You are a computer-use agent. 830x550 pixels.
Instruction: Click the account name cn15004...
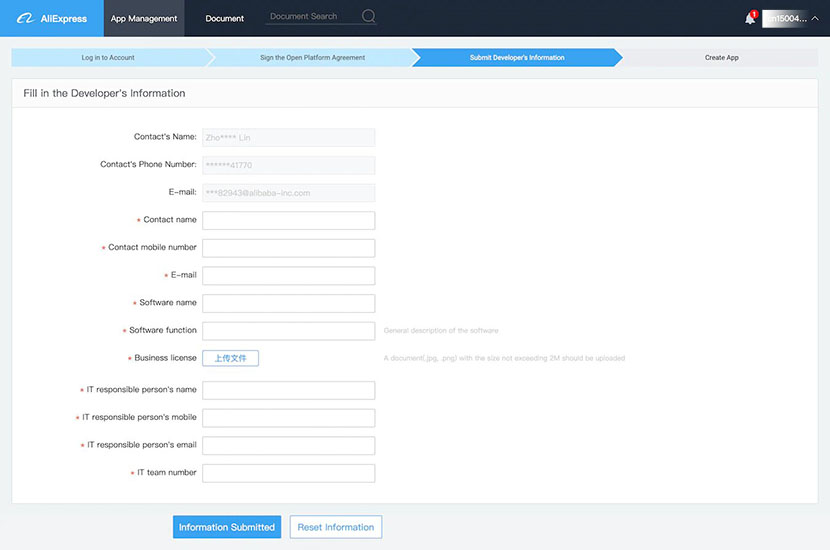click(x=785, y=19)
